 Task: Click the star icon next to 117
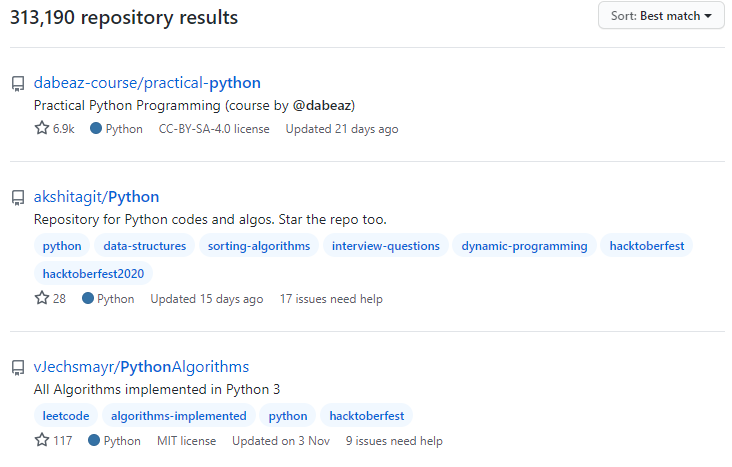42,440
